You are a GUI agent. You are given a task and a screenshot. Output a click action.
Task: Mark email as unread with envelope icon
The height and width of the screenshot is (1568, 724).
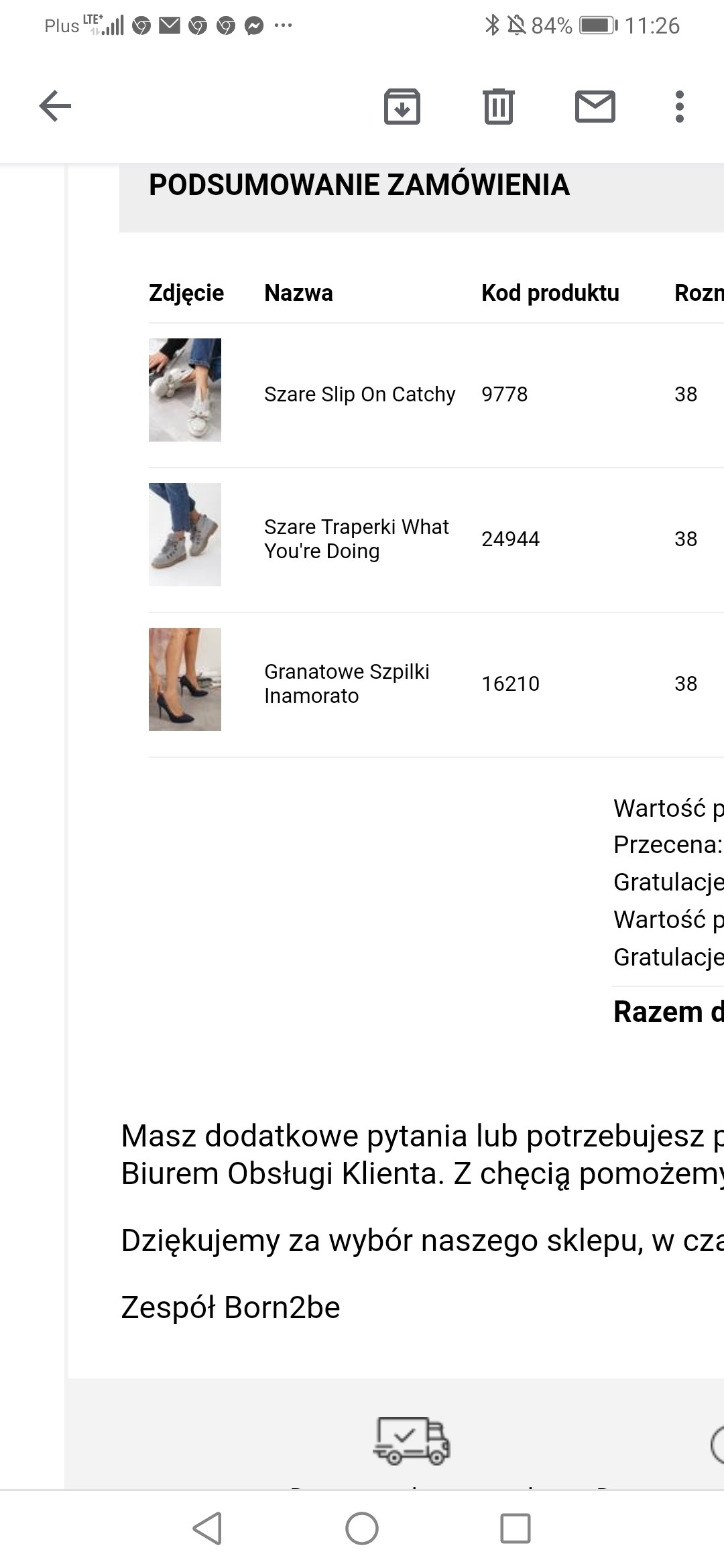pos(595,107)
